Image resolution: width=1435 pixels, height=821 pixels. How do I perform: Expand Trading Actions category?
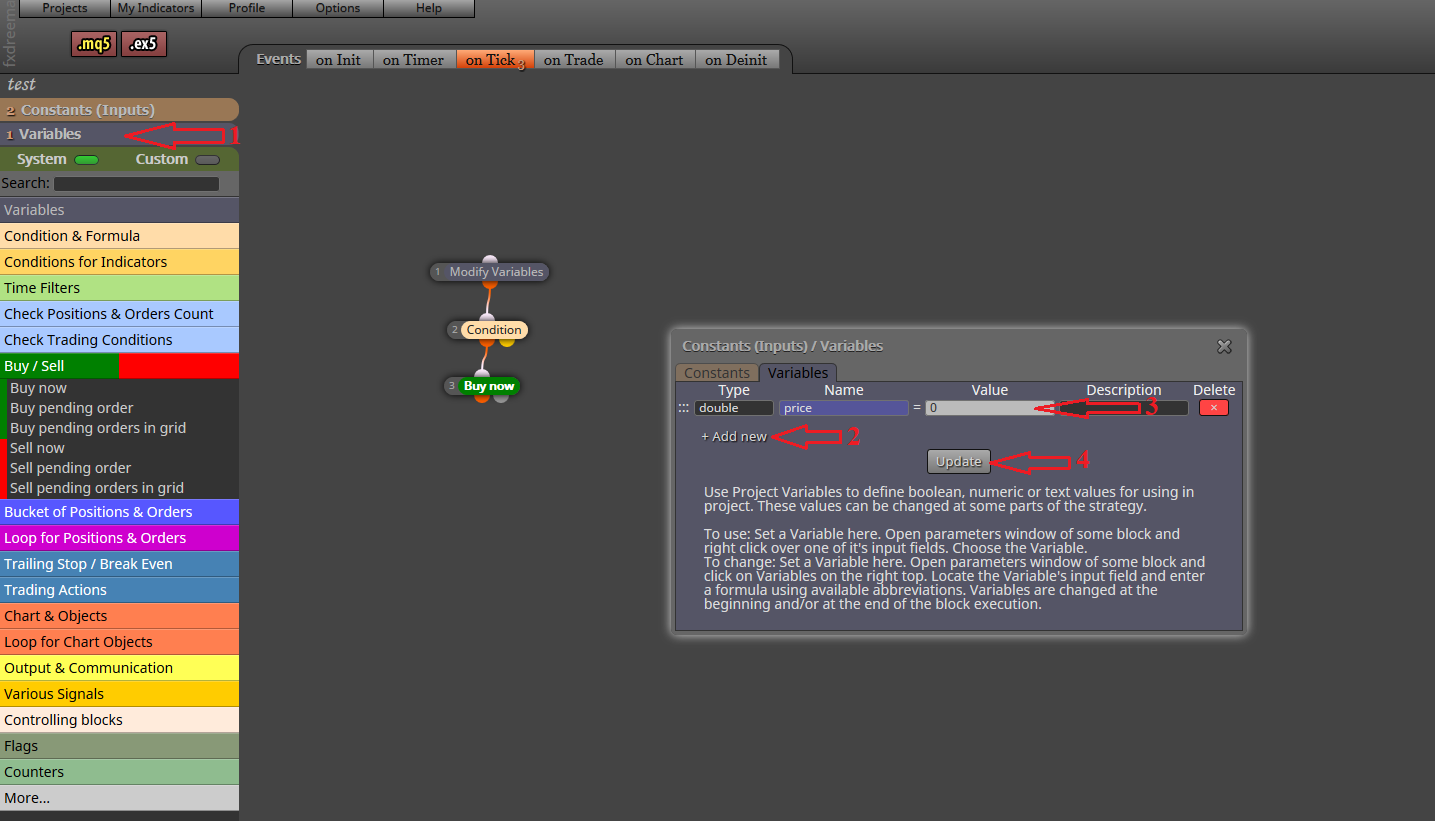(x=119, y=590)
